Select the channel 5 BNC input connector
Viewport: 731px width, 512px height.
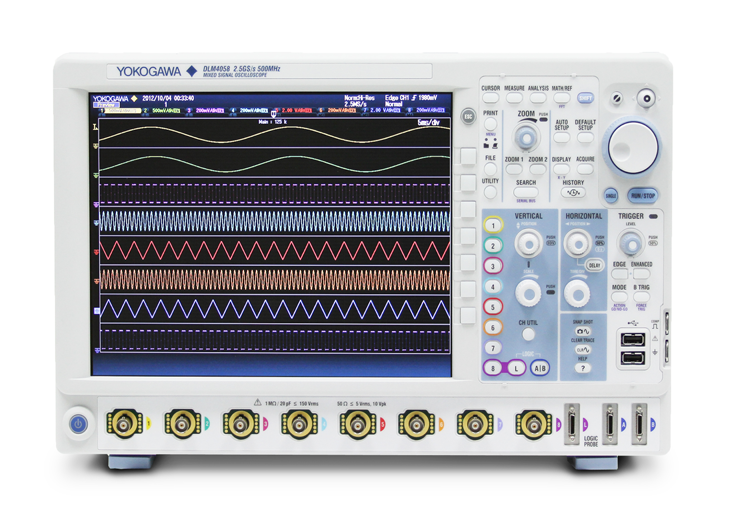pyautogui.click(x=358, y=424)
